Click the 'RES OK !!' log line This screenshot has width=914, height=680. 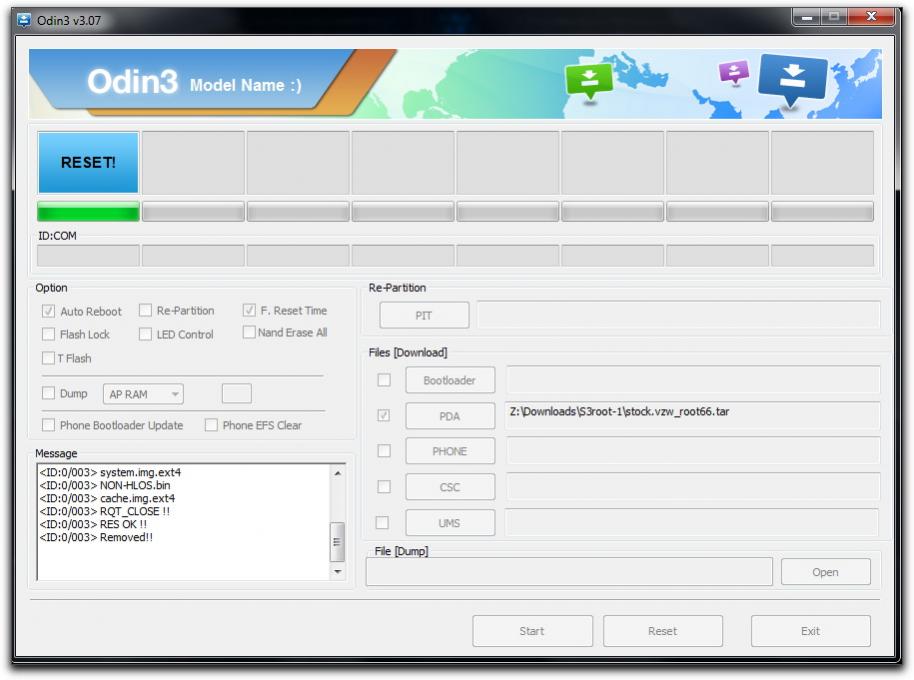(93, 524)
